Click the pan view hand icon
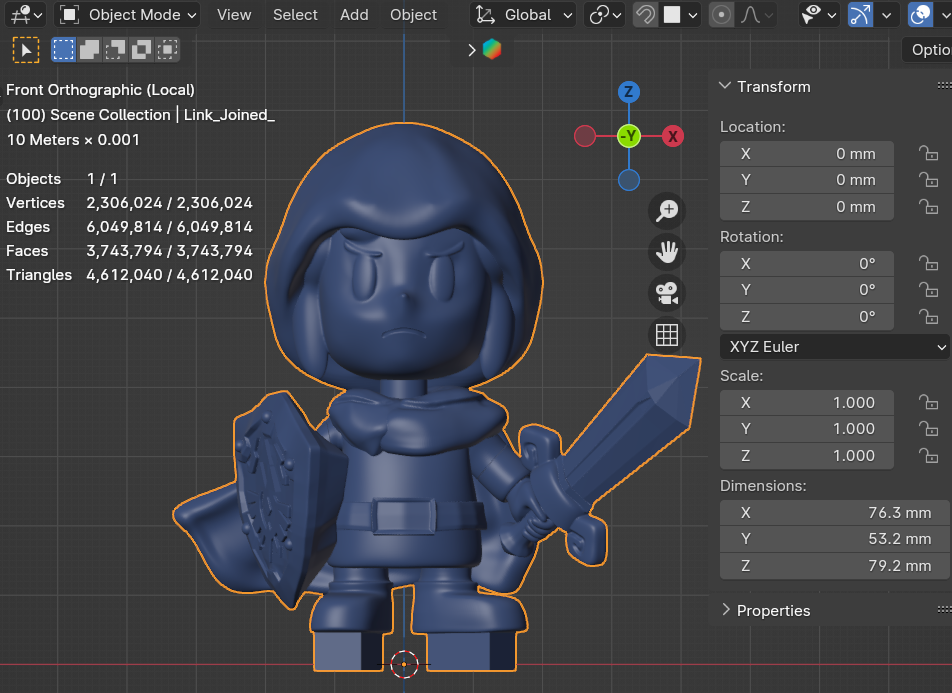 click(x=667, y=252)
